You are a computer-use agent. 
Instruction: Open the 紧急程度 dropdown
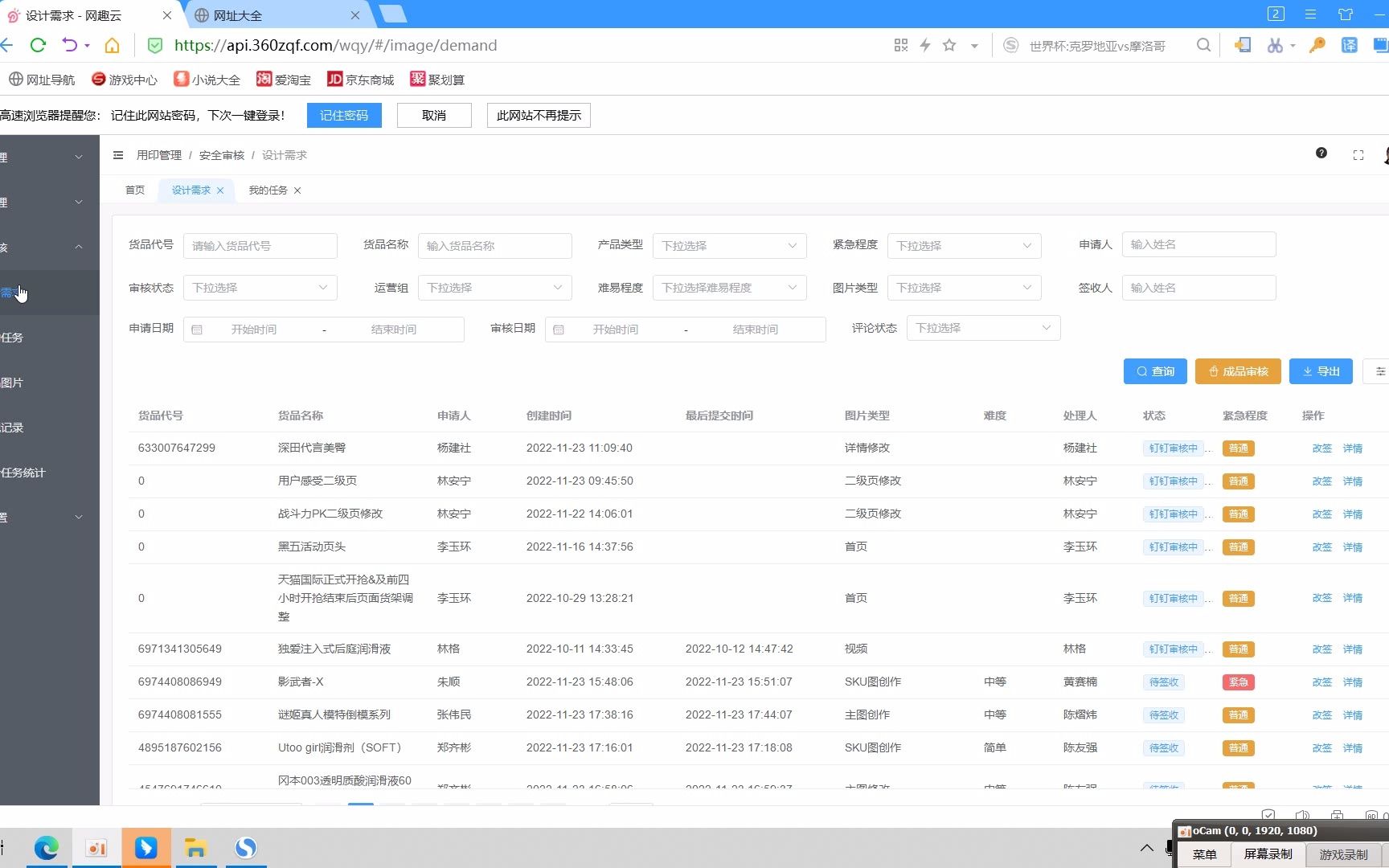coord(964,246)
